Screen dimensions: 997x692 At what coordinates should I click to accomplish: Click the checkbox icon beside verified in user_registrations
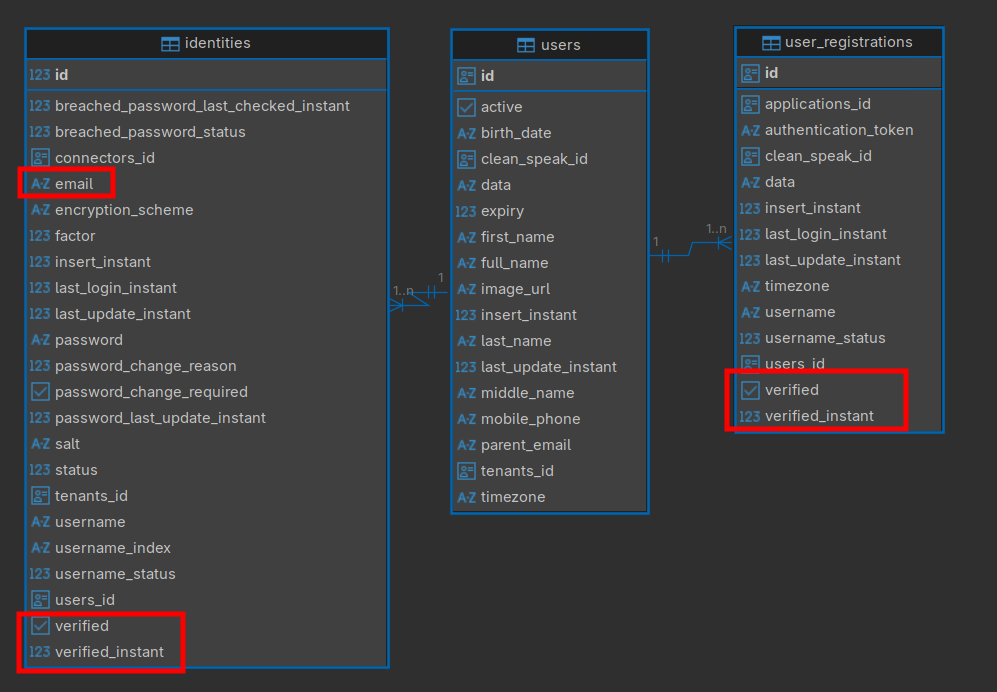[x=750, y=390]
